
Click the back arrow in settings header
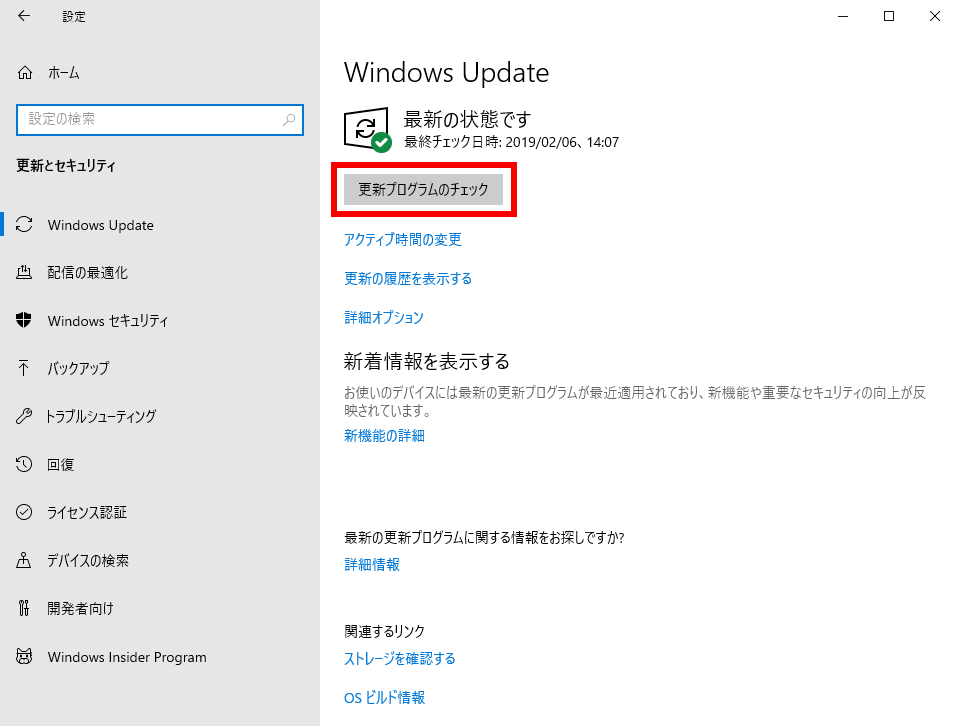coord(24,16)
